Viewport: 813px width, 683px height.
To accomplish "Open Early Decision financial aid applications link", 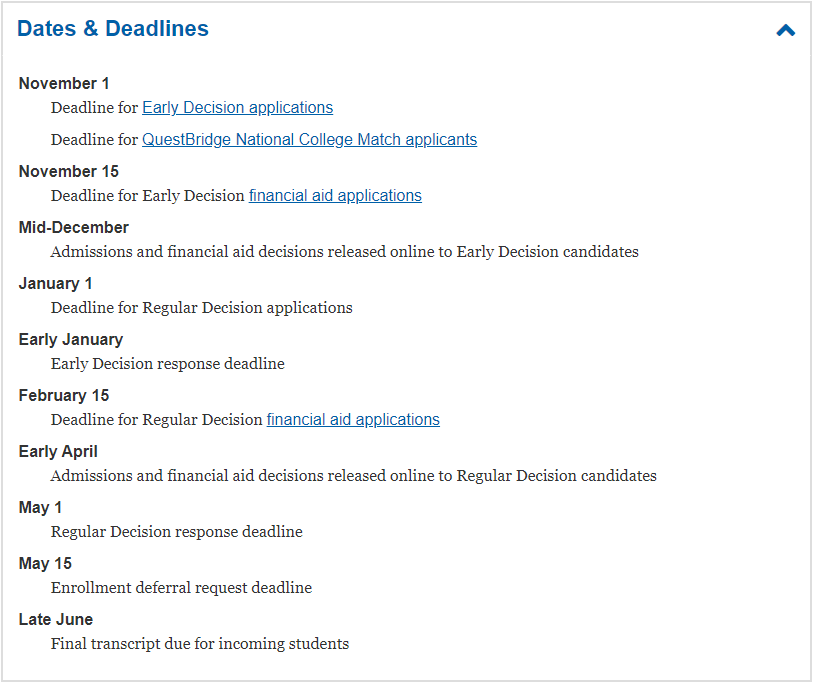I will point(335,196).
